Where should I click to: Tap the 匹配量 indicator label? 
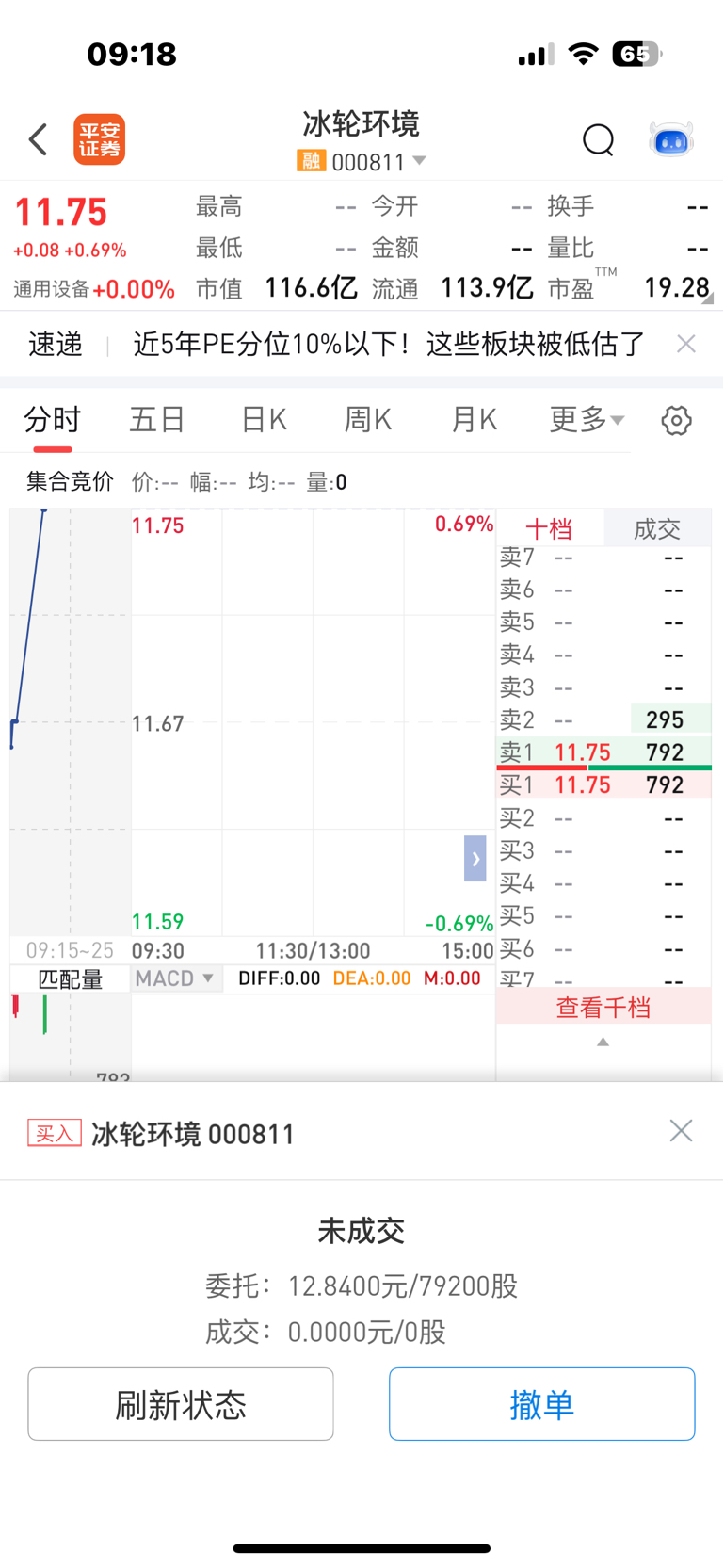71,979
